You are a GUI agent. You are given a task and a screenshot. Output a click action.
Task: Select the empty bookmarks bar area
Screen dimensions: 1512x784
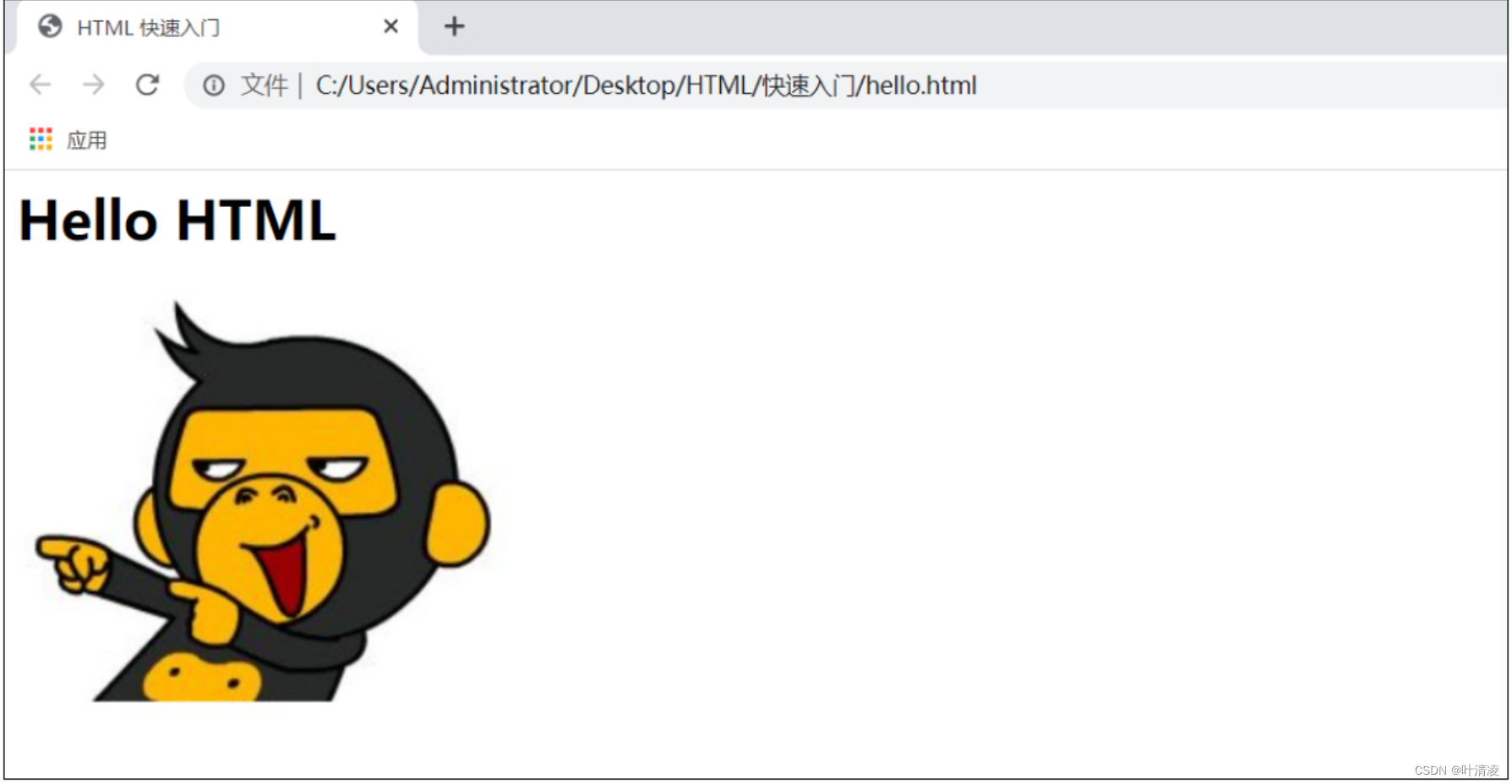(x=676, y=139)
